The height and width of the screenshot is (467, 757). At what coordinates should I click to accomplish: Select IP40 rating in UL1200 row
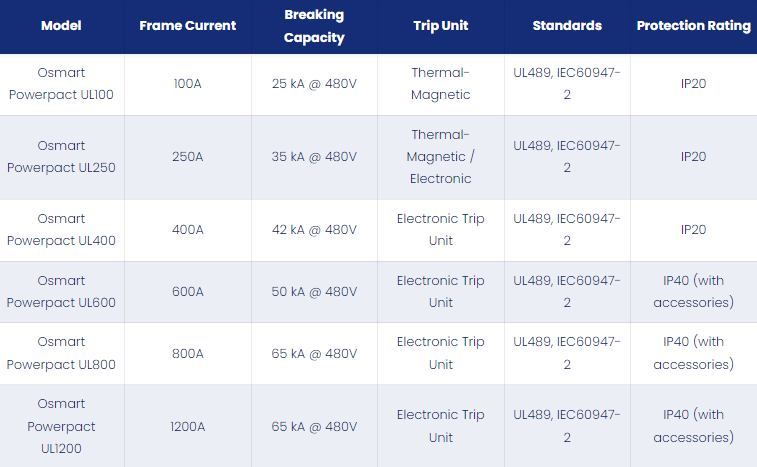tap(694, 426)
